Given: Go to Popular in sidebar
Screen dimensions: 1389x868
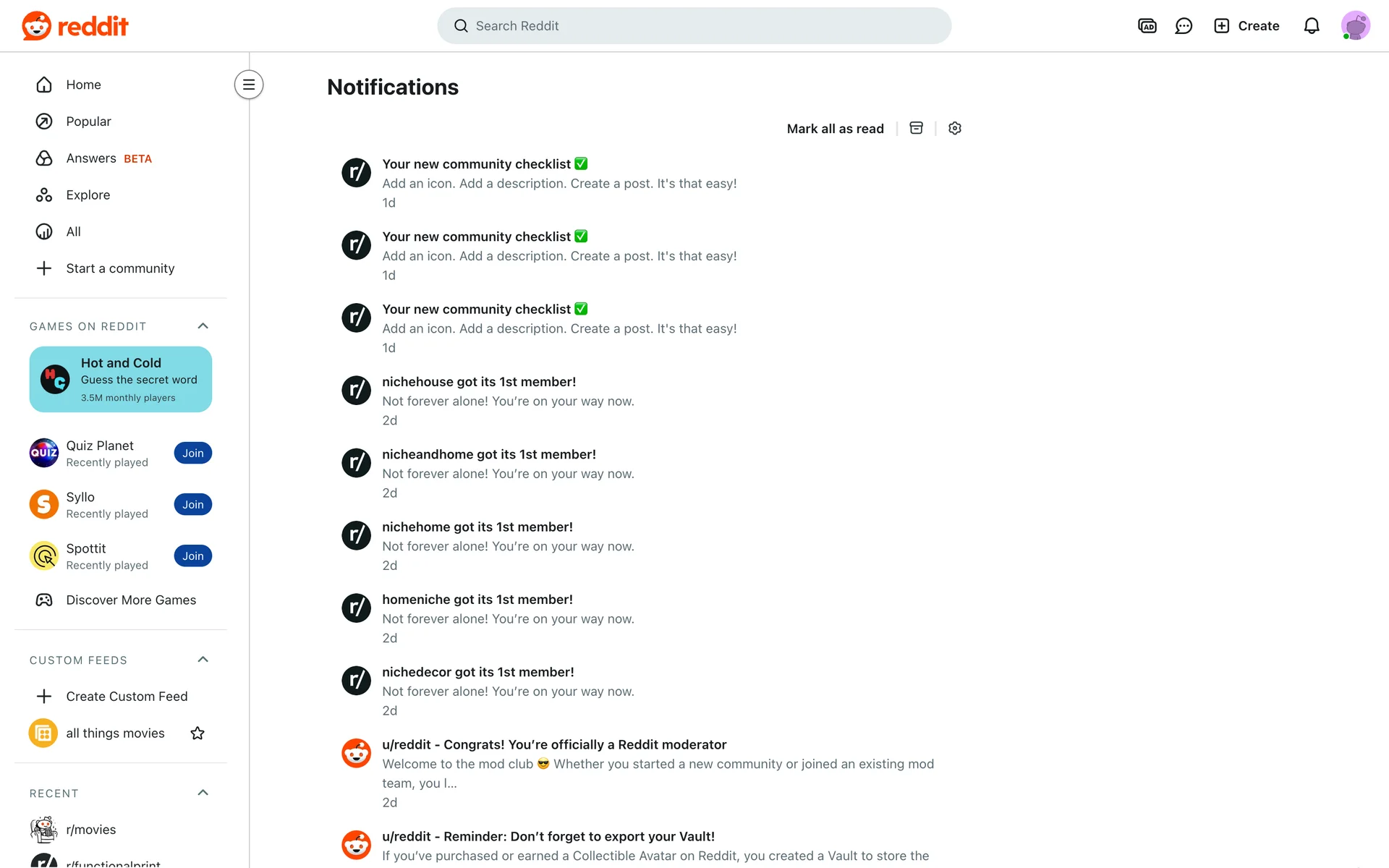Looking at the screenshot, I should [88, 122].
